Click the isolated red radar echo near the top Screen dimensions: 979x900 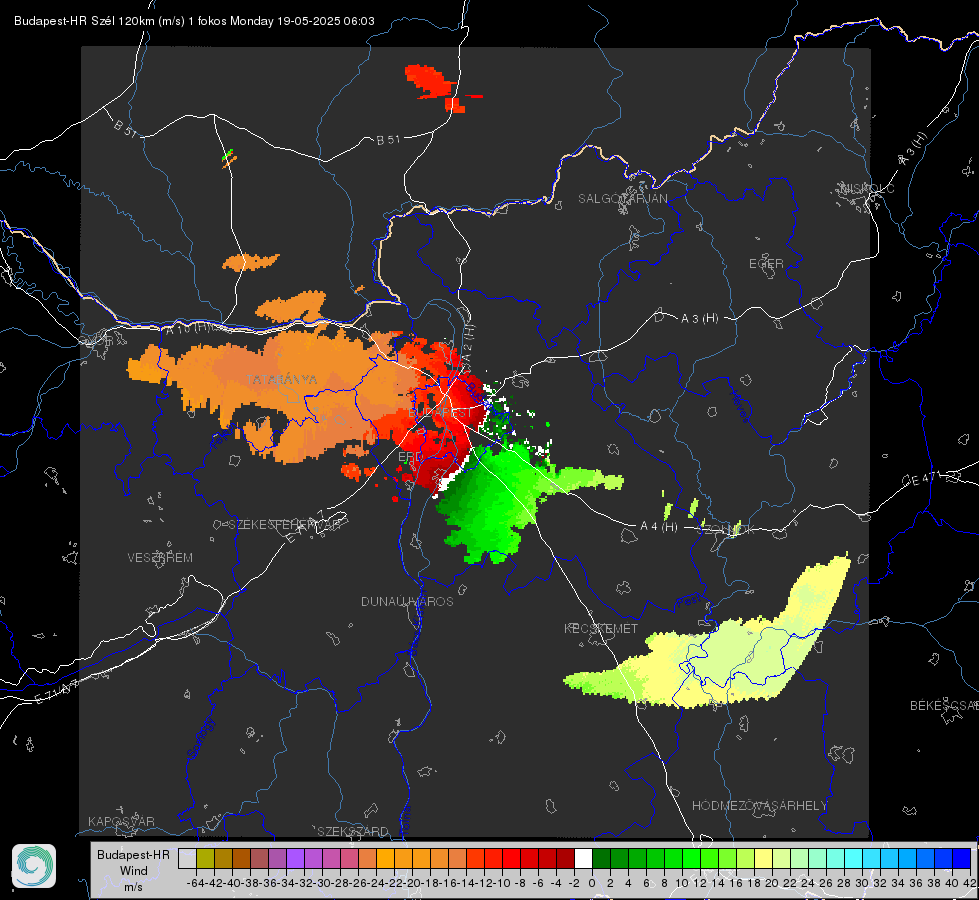[x=431, y=82]
